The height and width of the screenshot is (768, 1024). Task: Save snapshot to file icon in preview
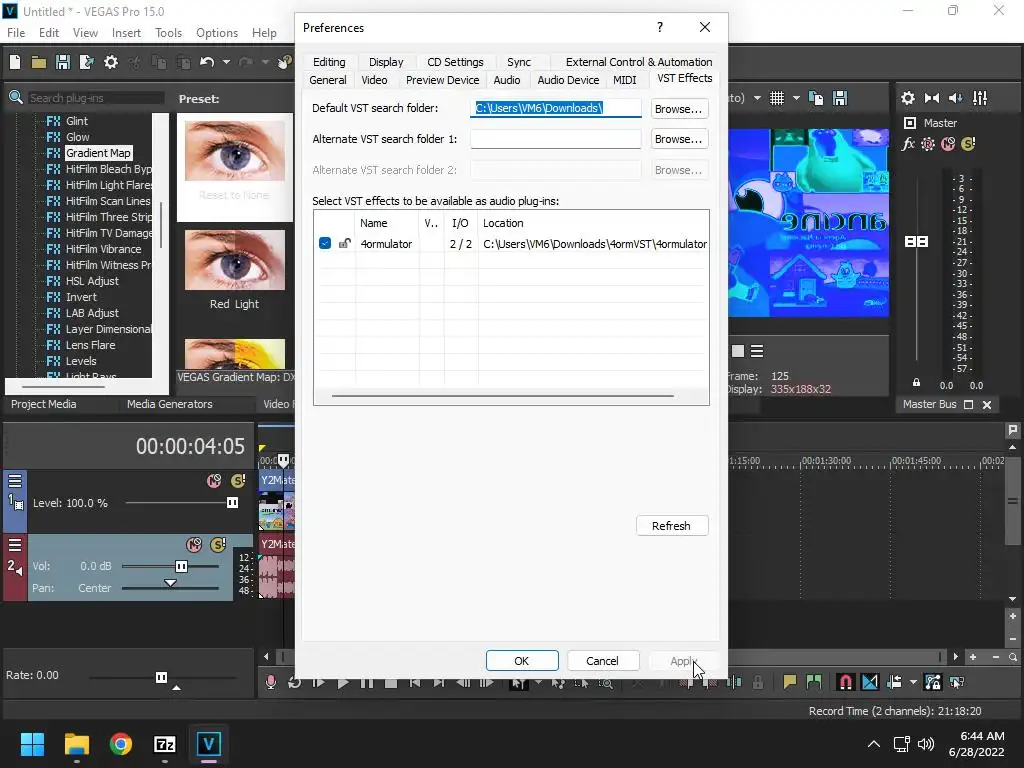tap(840, 98)
